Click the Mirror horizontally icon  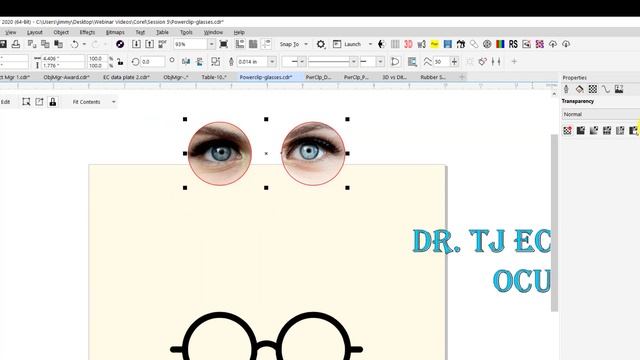click(x=186, y=62)
